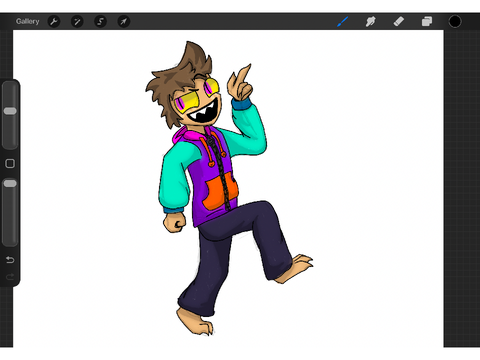Viewport: 480px width, 360px height.
Task: Activate the Transform arrow tool
Action: (124, 22)
